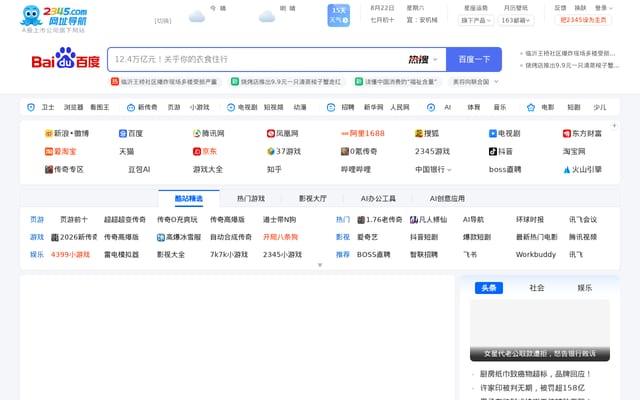This screenshot has height=400, width=640.
Task: Open the 知乎 link
Action: [x=274, y=169]
